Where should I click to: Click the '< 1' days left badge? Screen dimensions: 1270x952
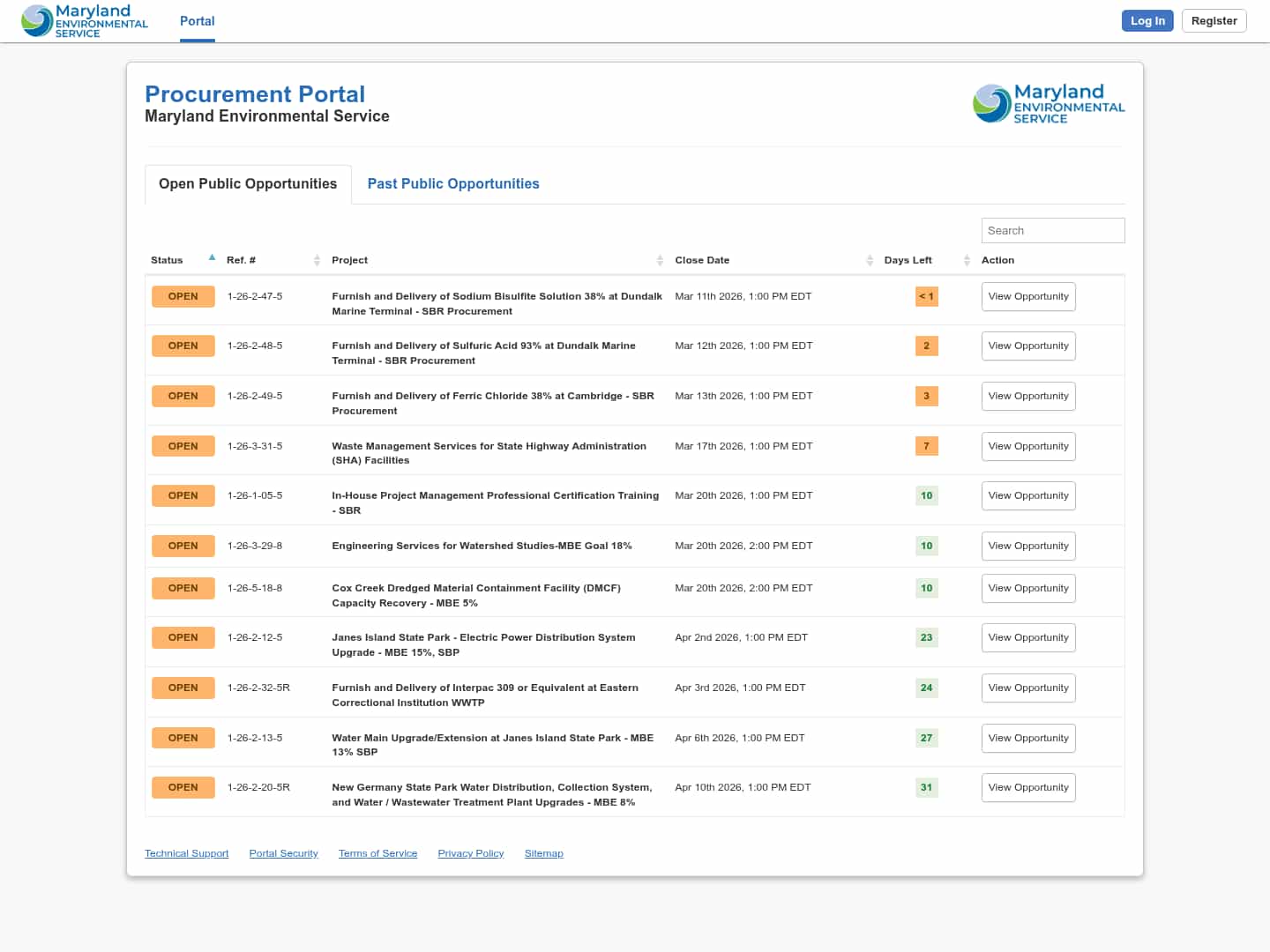pyautogui.click(x=926, y=296)
